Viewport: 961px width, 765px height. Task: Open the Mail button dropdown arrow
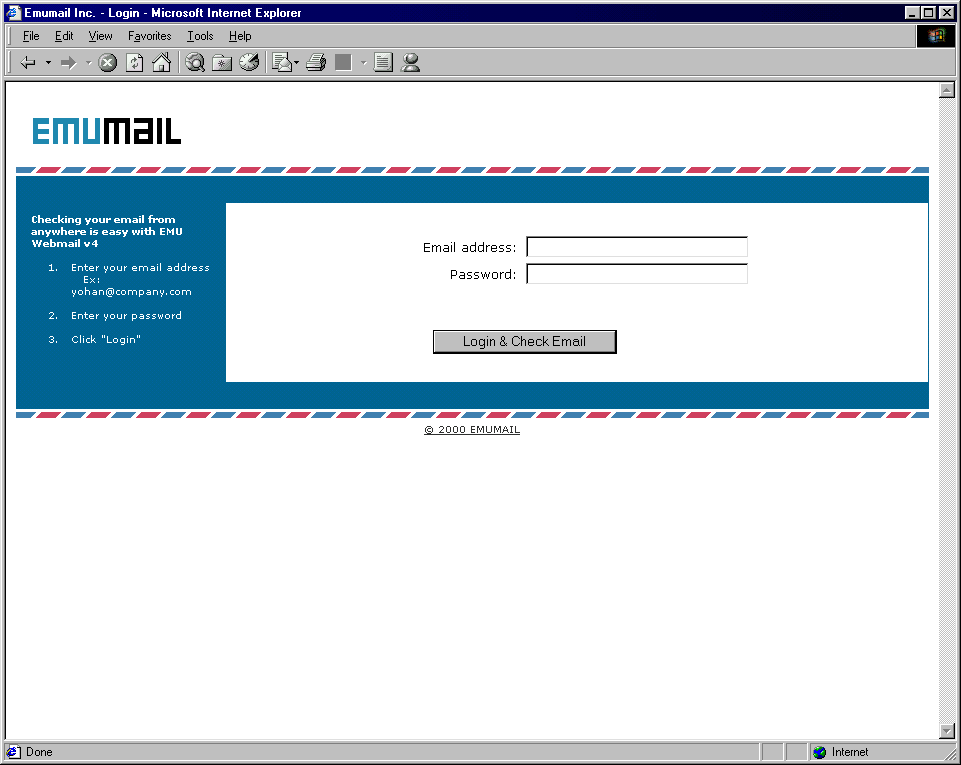(297, 63)
